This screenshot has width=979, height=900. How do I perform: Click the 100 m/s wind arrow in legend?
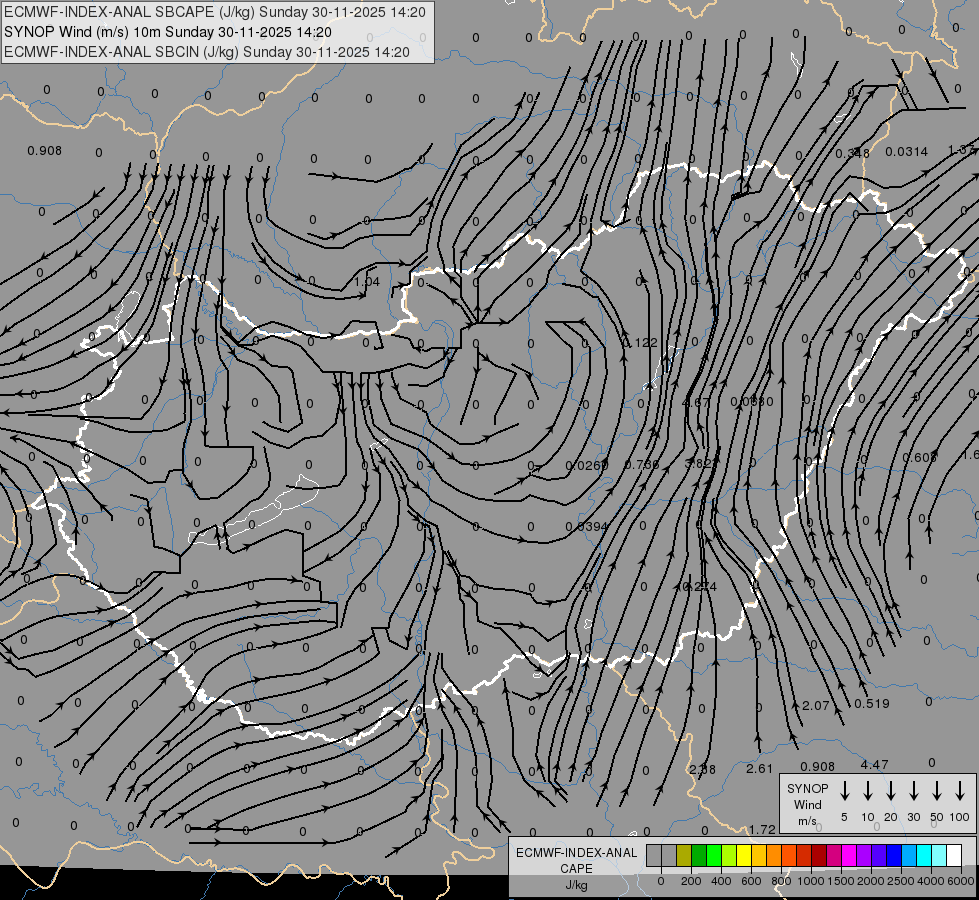tap(960, 791)
